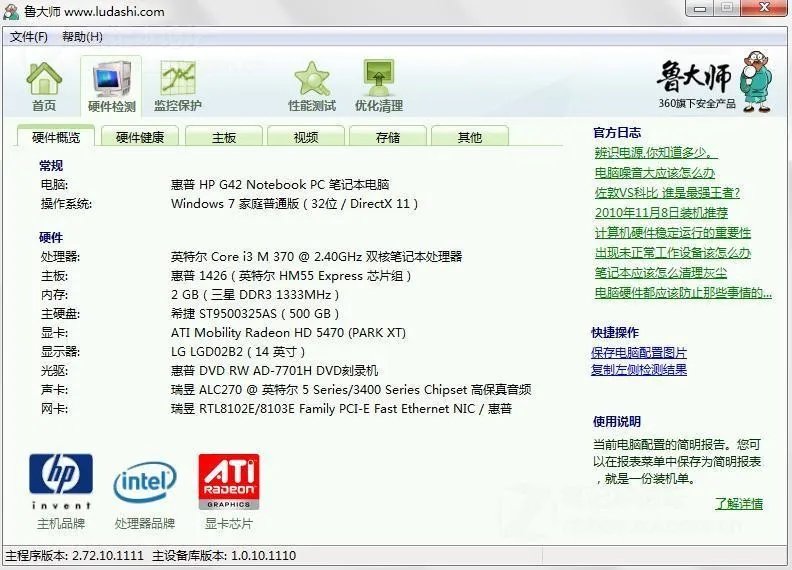The width and height of the screenshot is (792, 570).
Task: Open link 佐敦VS科比 谁是最强王者
Action: (x=667, y=193)
